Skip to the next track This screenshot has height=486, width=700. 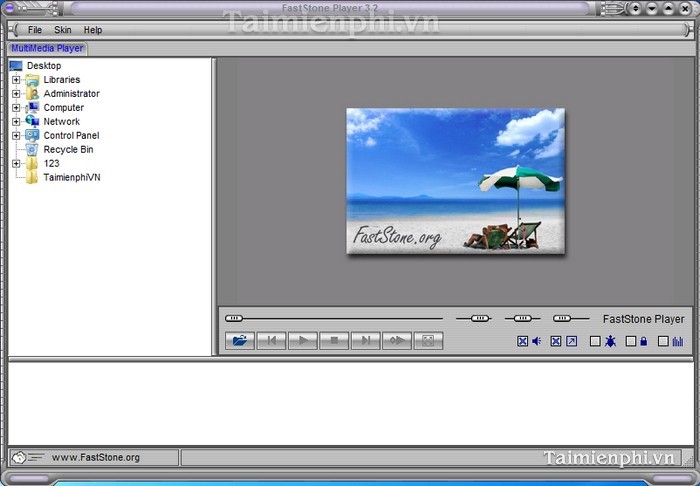pos(365,341)
